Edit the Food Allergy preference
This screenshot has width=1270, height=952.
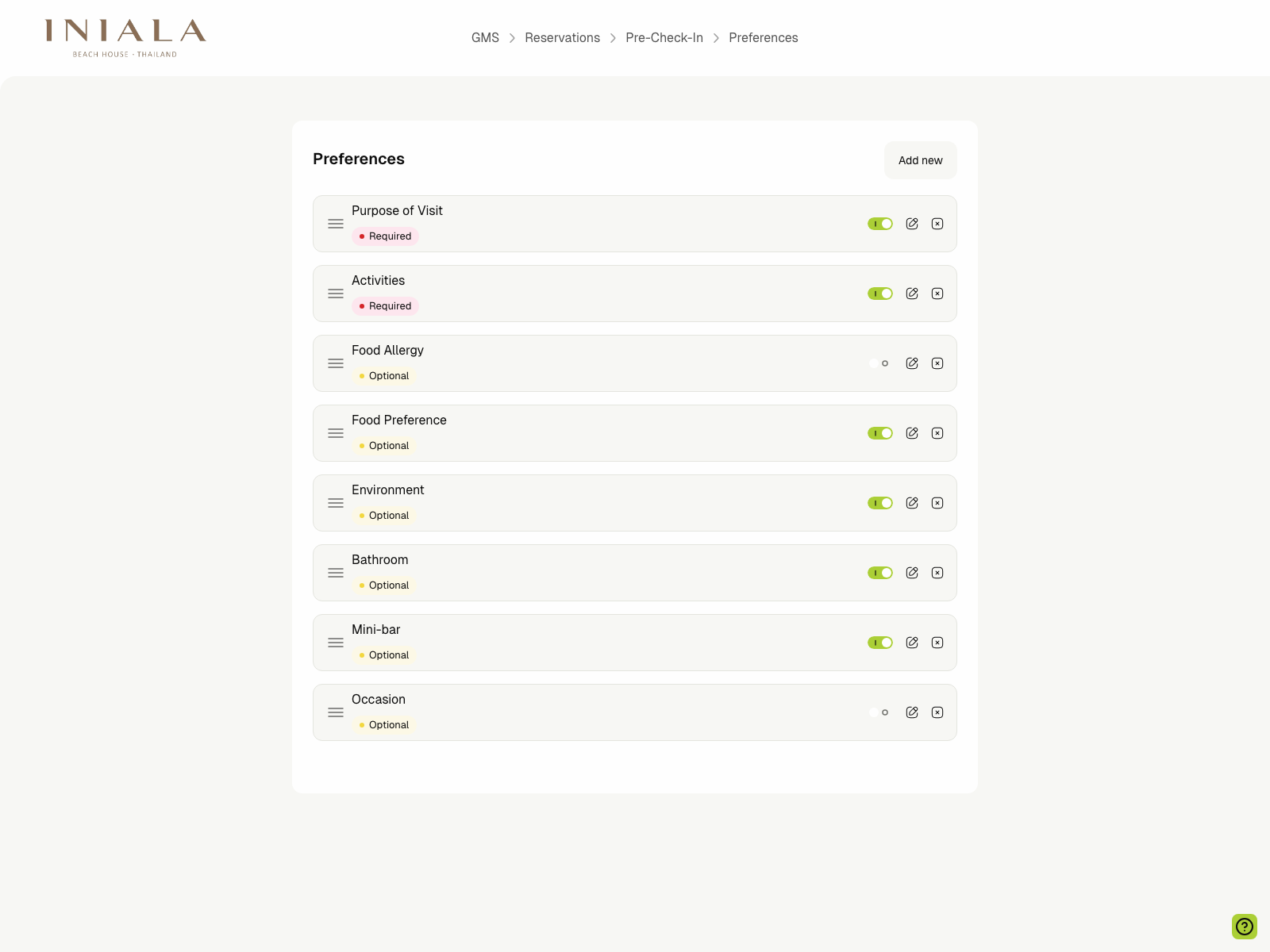click(912, 363)
